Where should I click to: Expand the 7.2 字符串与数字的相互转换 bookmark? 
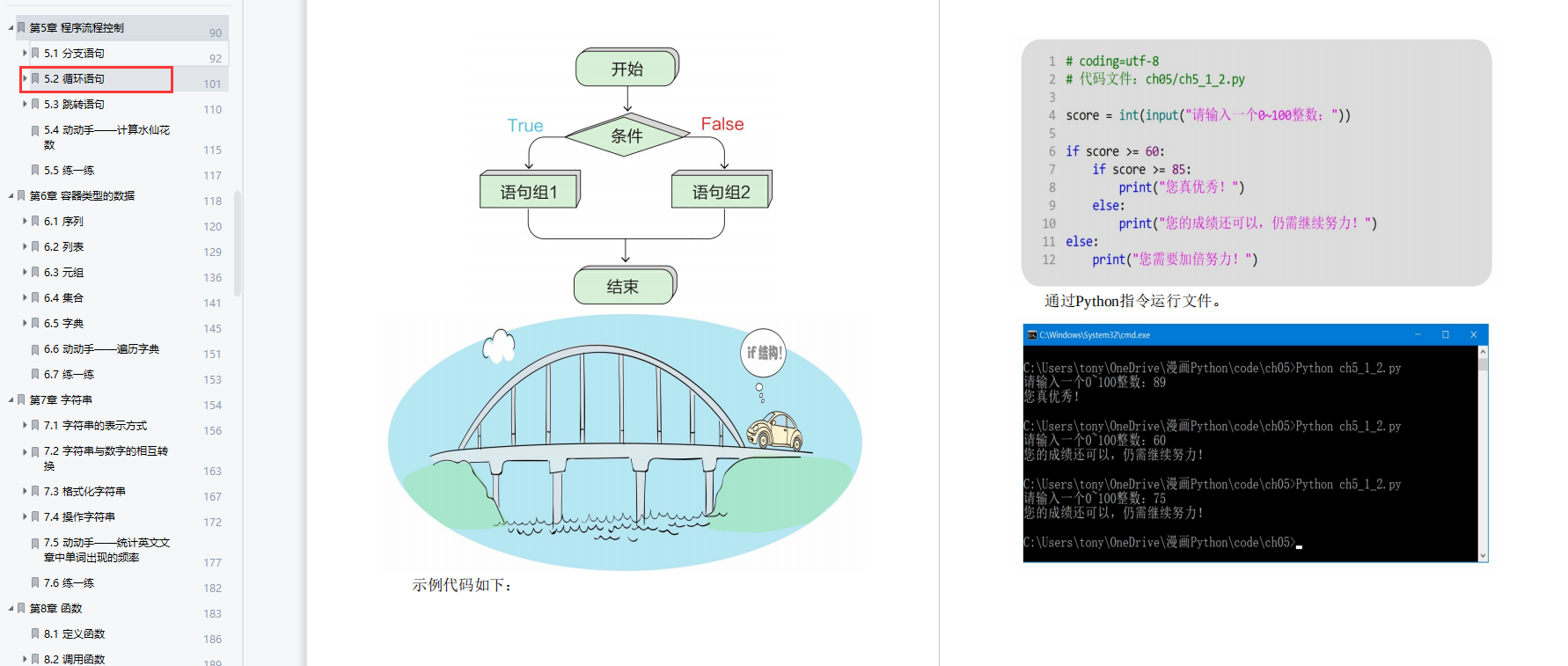pyautogui.click(x=25, y=451)
